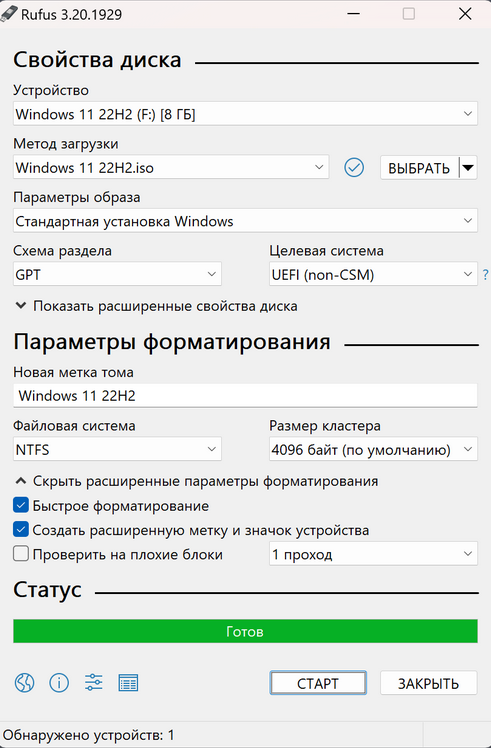Click the Новая метка тома text field
This screenshot has height=748, width=491.
tap(245, 395)
